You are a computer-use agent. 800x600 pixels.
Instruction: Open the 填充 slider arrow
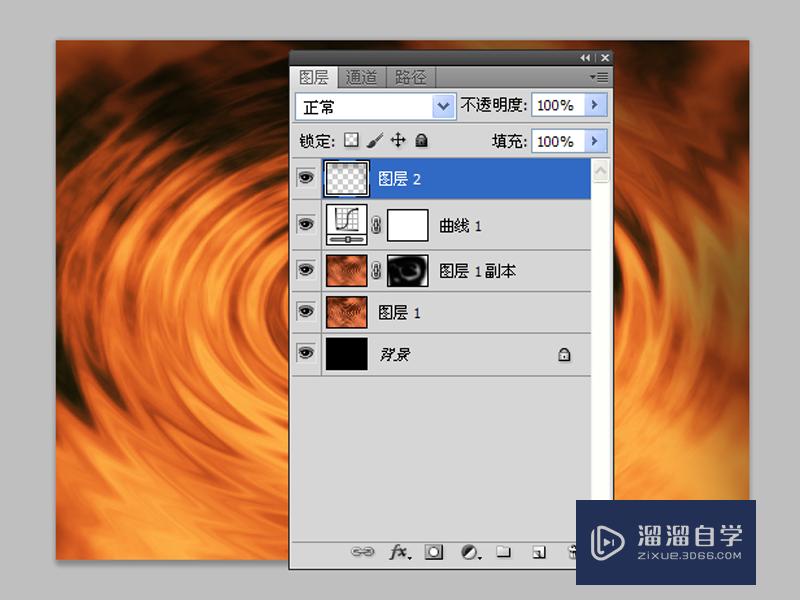(595, 141)
